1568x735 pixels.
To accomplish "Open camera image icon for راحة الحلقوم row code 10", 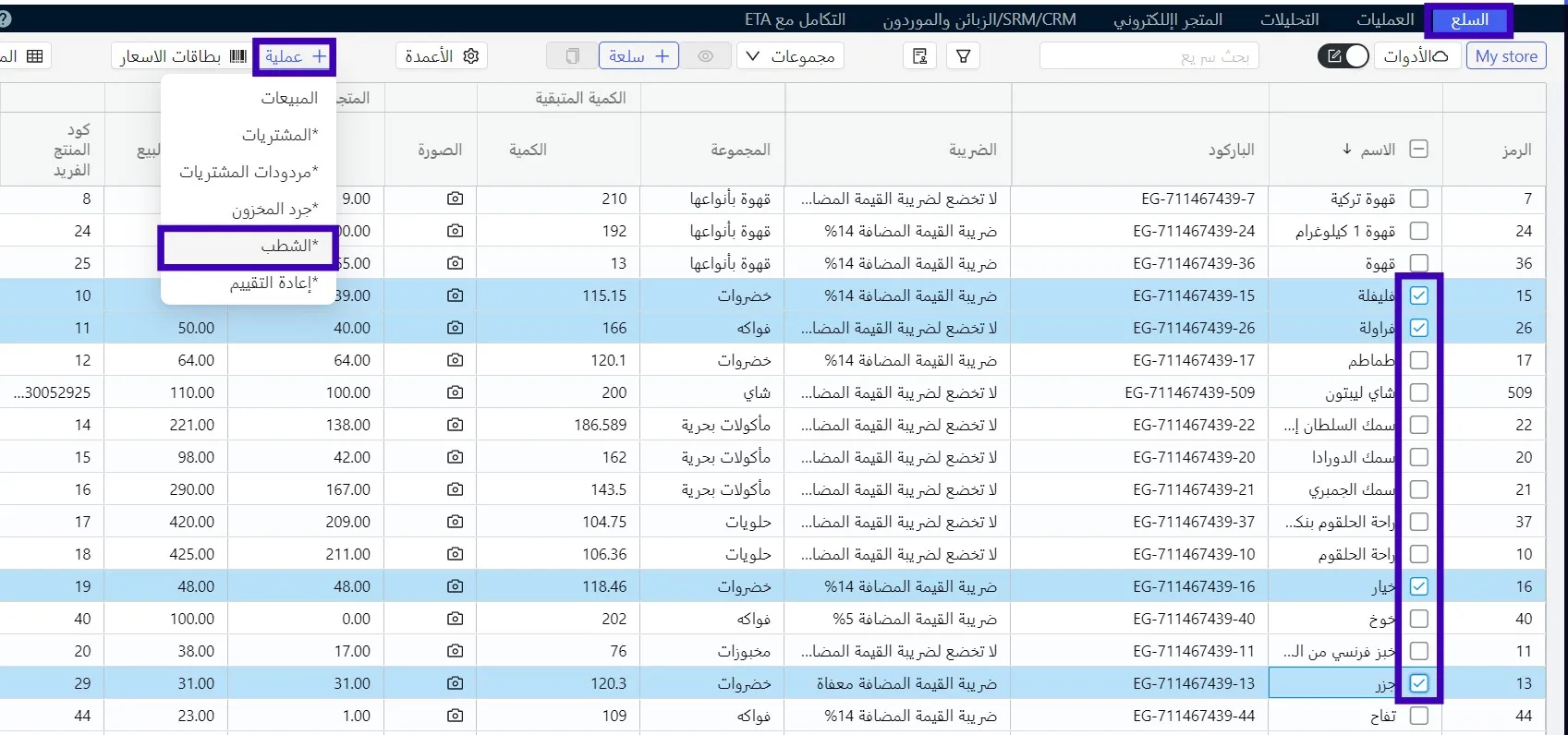I will pyautogui.click(x=455, y=554).
